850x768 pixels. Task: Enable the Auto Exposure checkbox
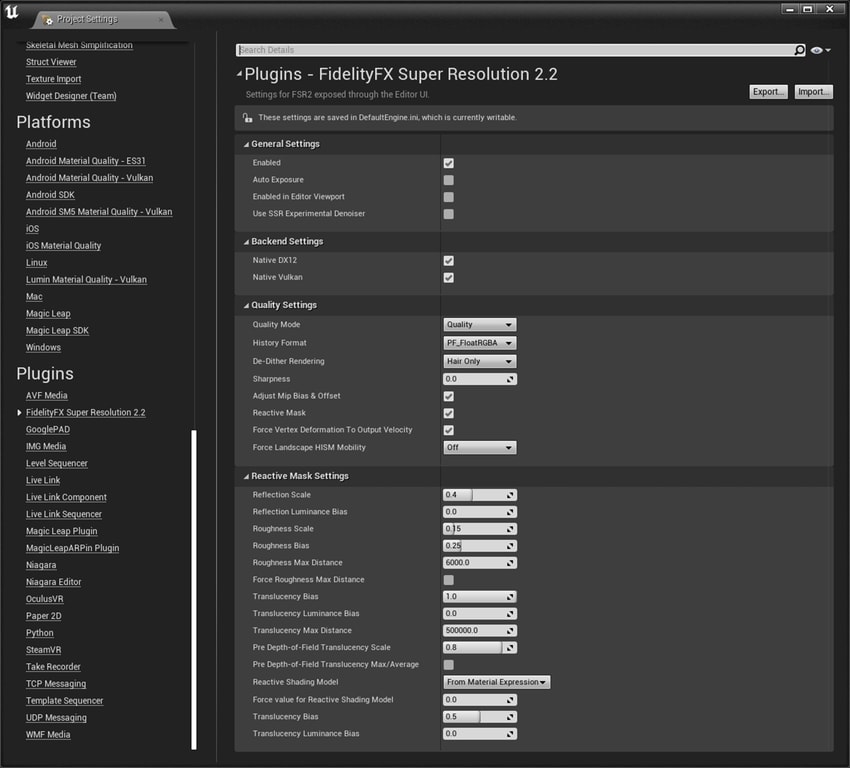pos(449,180)
